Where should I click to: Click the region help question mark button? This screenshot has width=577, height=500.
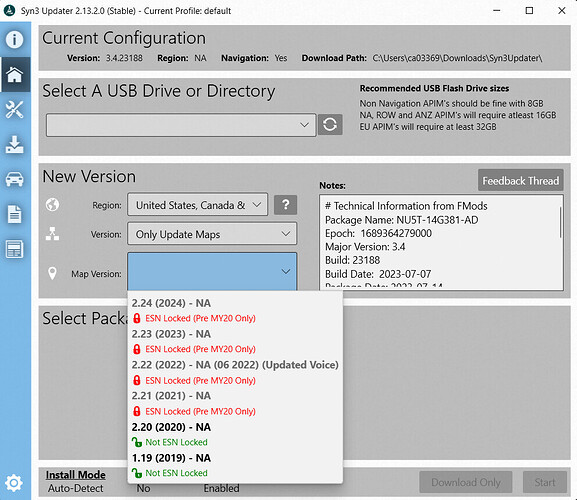(286, 205)
